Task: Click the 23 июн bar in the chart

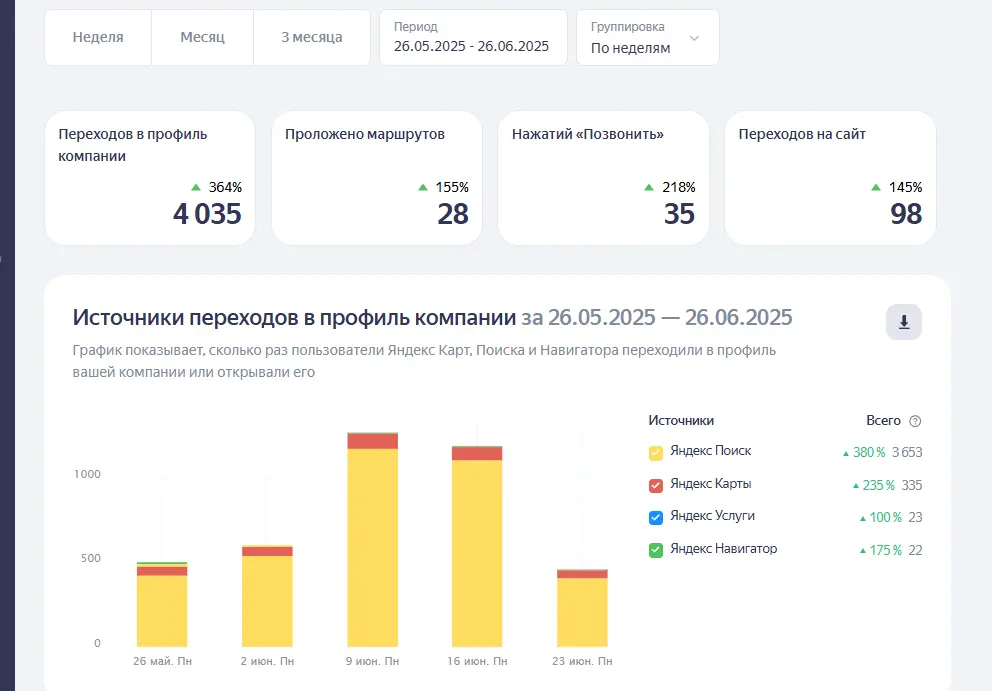Action: [x=582, y=608]
